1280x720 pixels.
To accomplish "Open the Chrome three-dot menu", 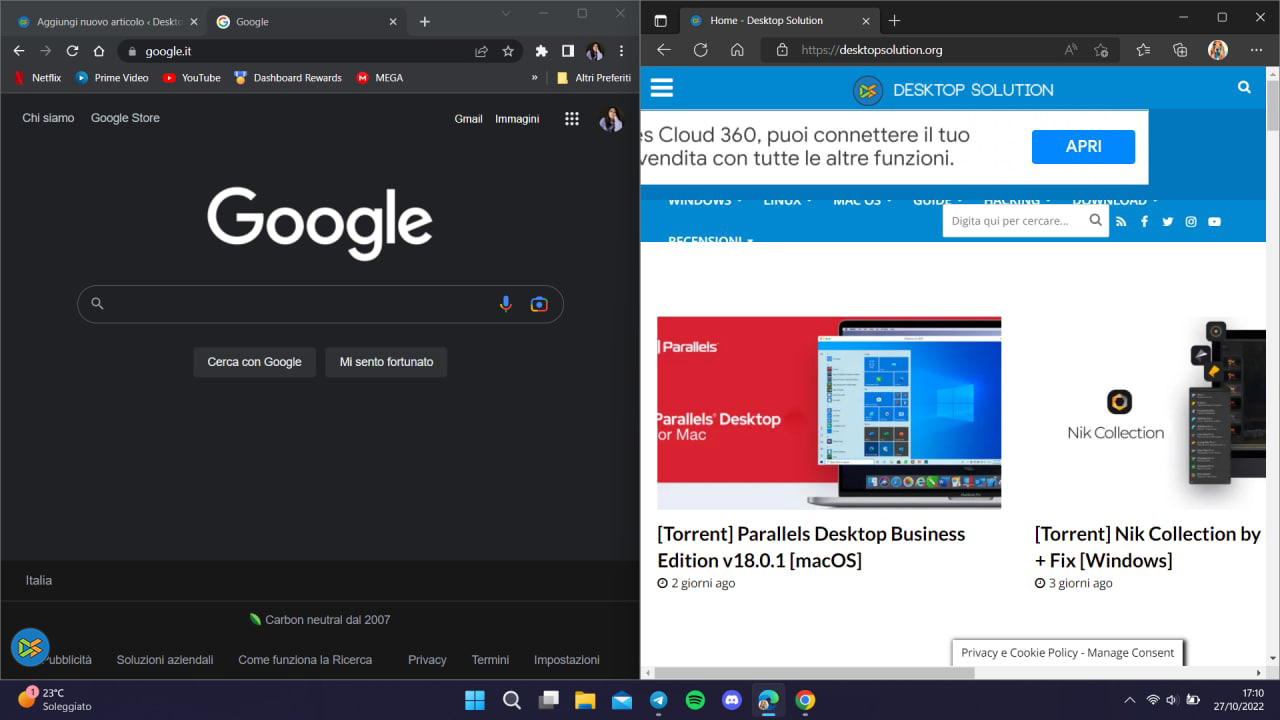I will pyautogui.click(x=621, y=51).
